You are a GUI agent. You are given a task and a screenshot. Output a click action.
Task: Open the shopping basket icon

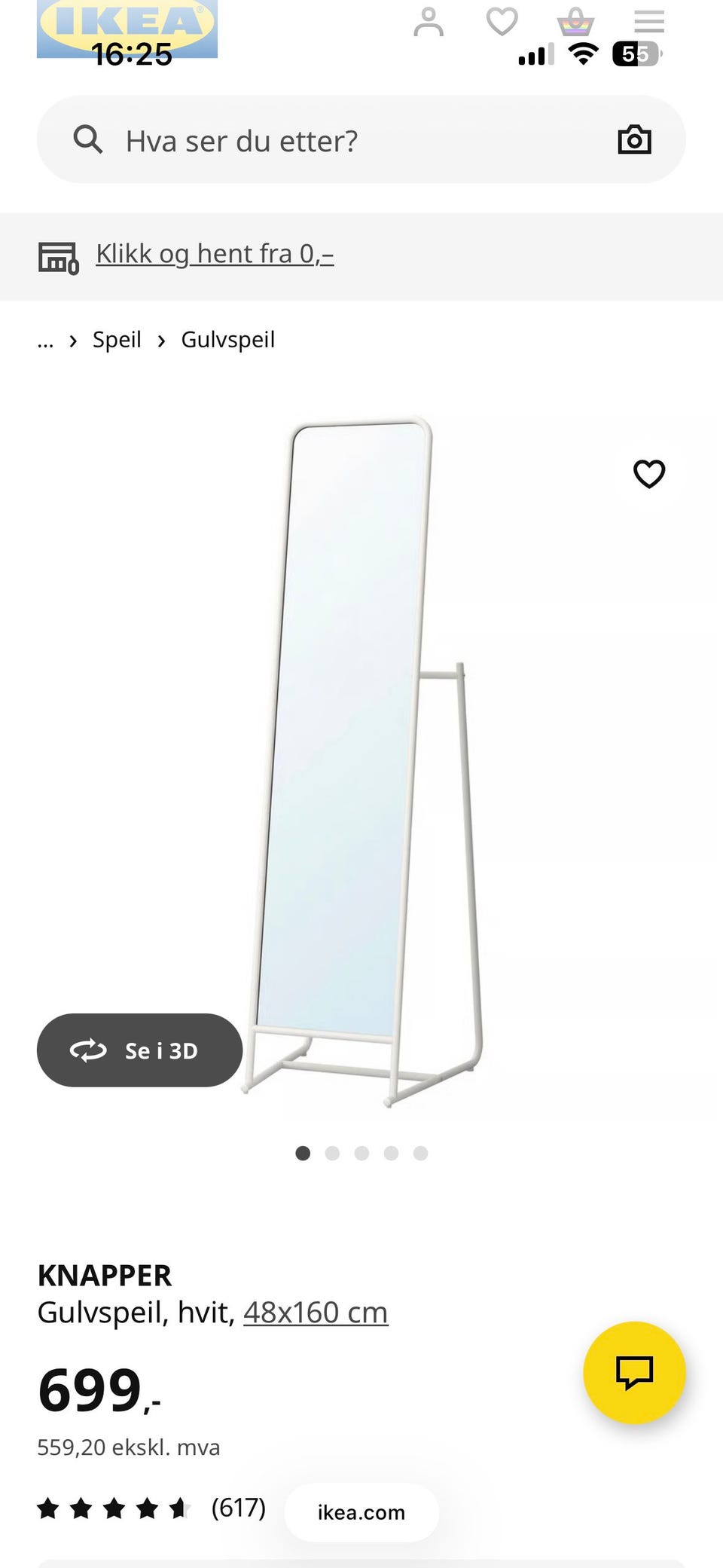575,22
